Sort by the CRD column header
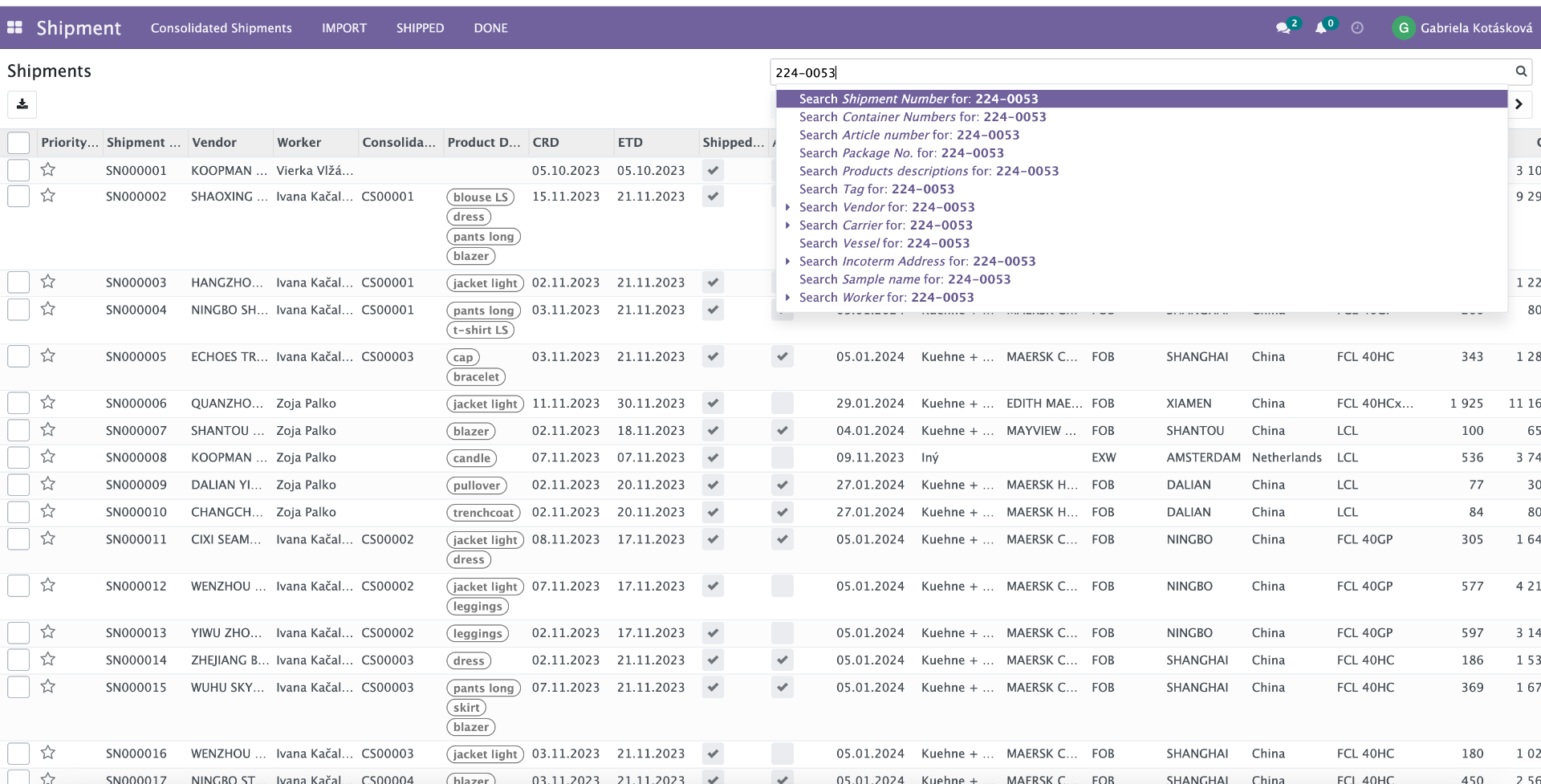 (546, 143)
